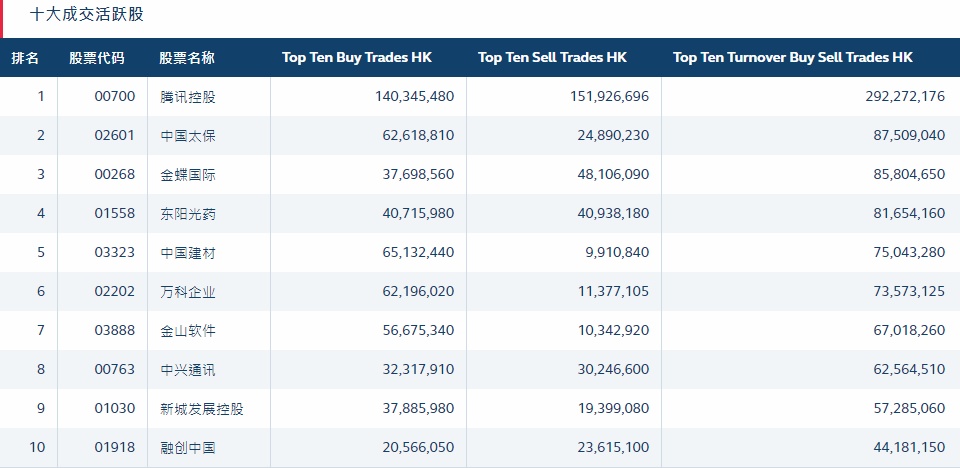Open 中国建材 stock details
Viewport: 960px width, 468px height.
click(188, 253)
